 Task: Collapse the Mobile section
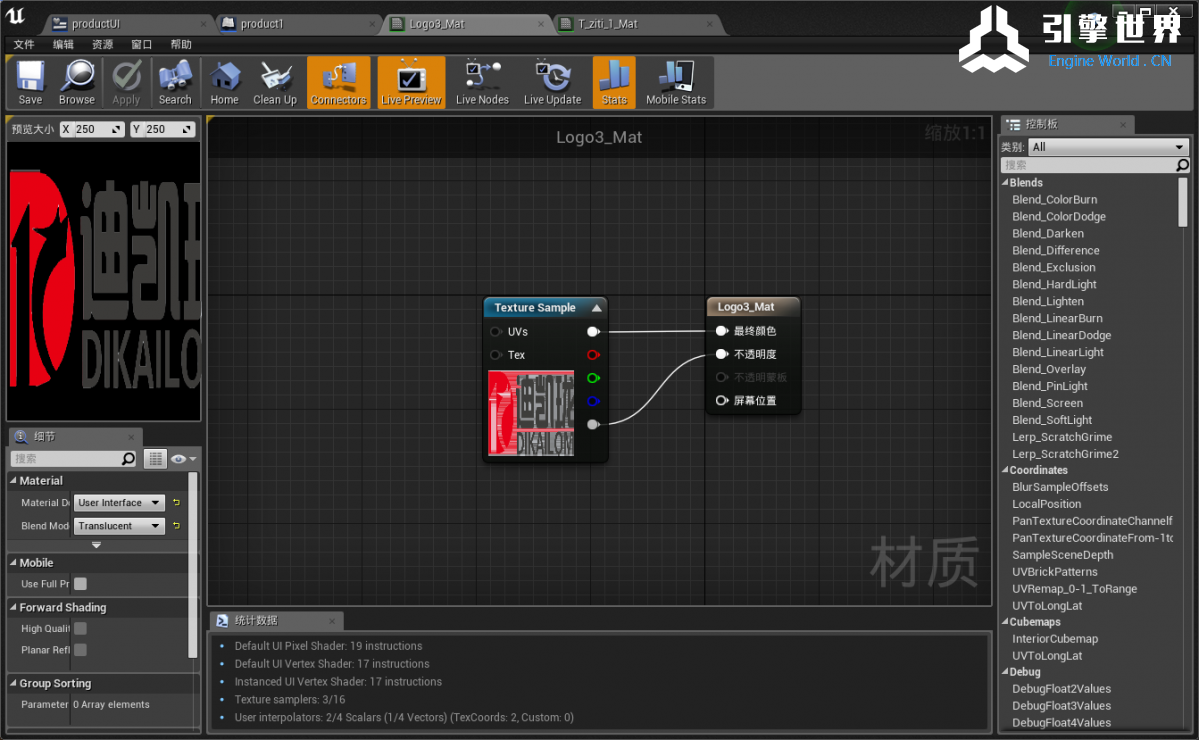pyautogui.click(x=13, y=562)
